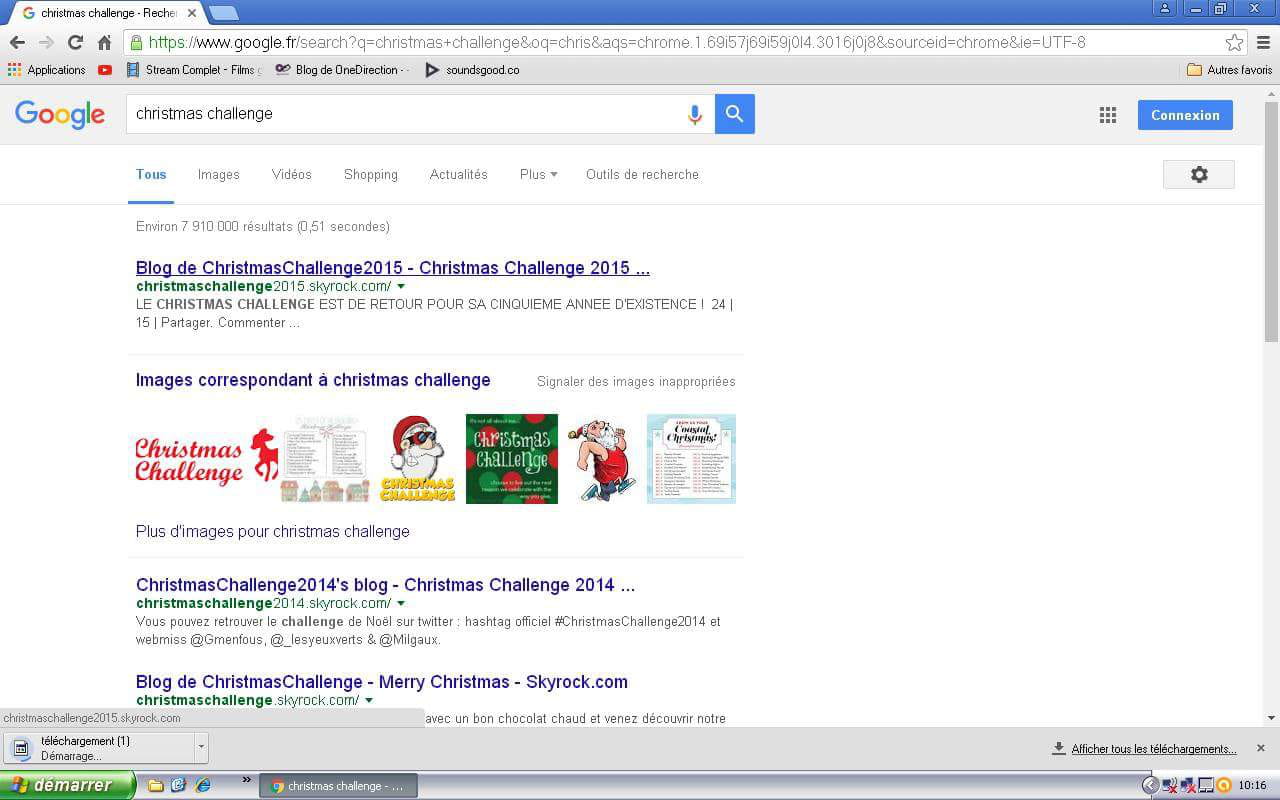Open a new tab
This screenshot has width=1280, height=800.
[224, 13]
